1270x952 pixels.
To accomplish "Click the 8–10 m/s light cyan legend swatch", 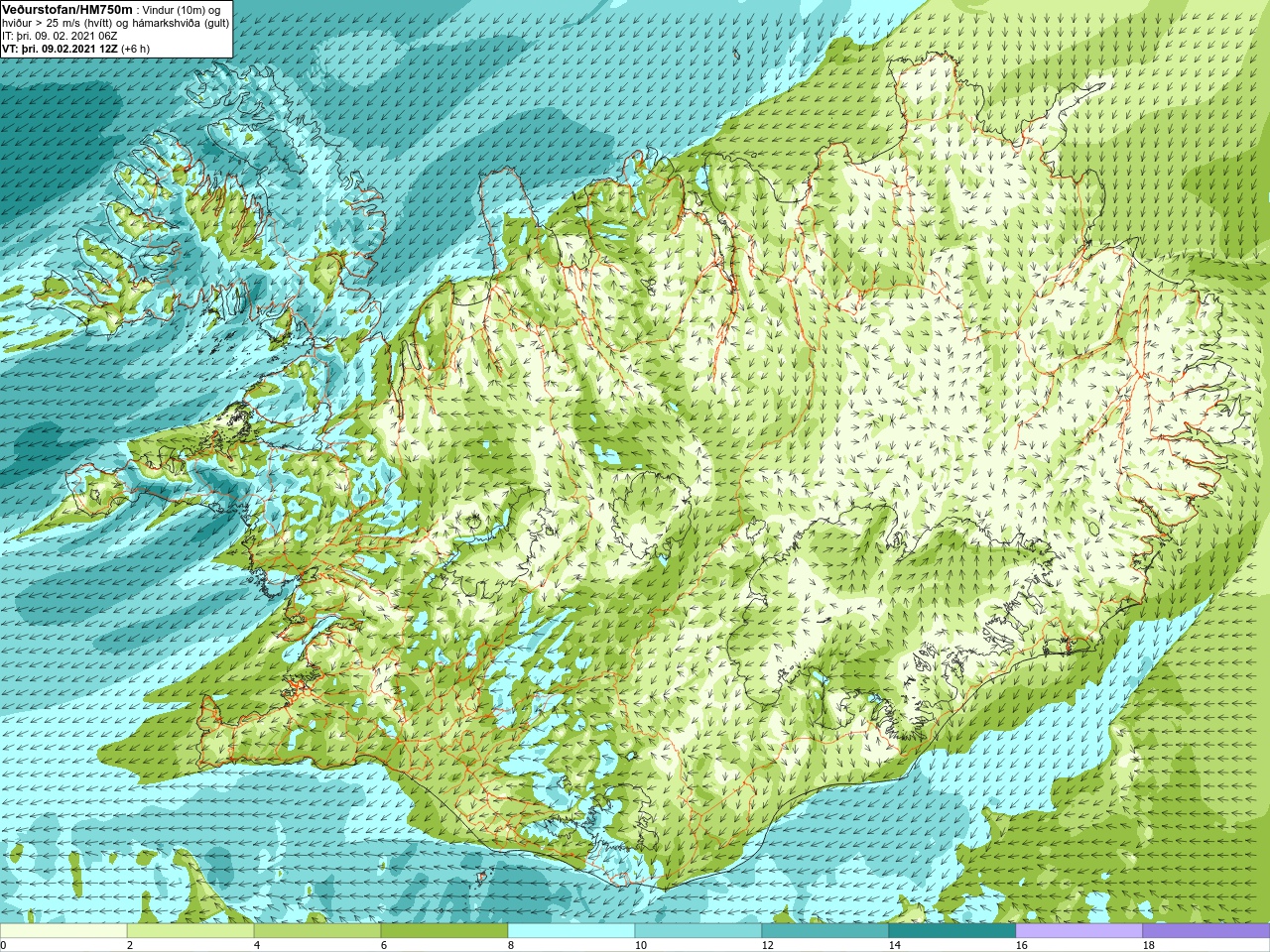I will 571,931.
